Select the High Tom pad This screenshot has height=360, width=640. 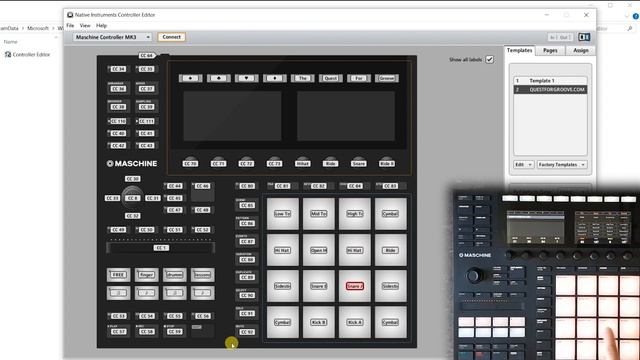coord(355,213)
